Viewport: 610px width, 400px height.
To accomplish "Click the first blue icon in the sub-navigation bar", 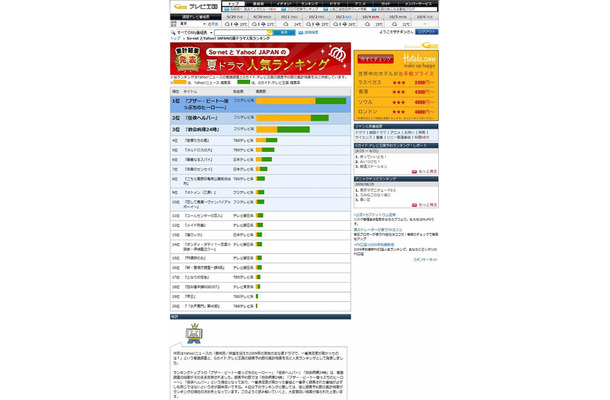I will (227, 9).
